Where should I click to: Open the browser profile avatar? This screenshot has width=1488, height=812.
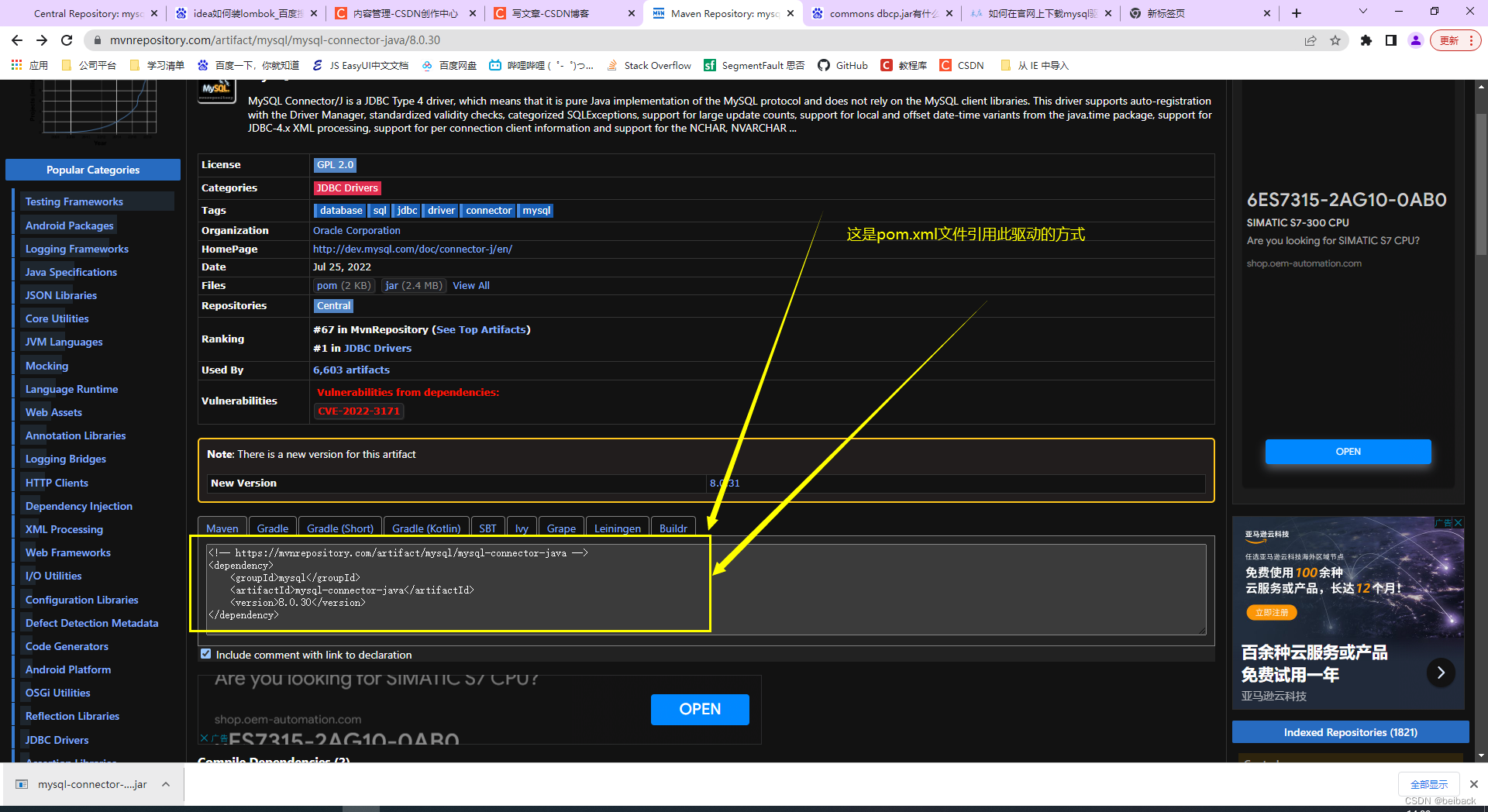point(1416,40)
